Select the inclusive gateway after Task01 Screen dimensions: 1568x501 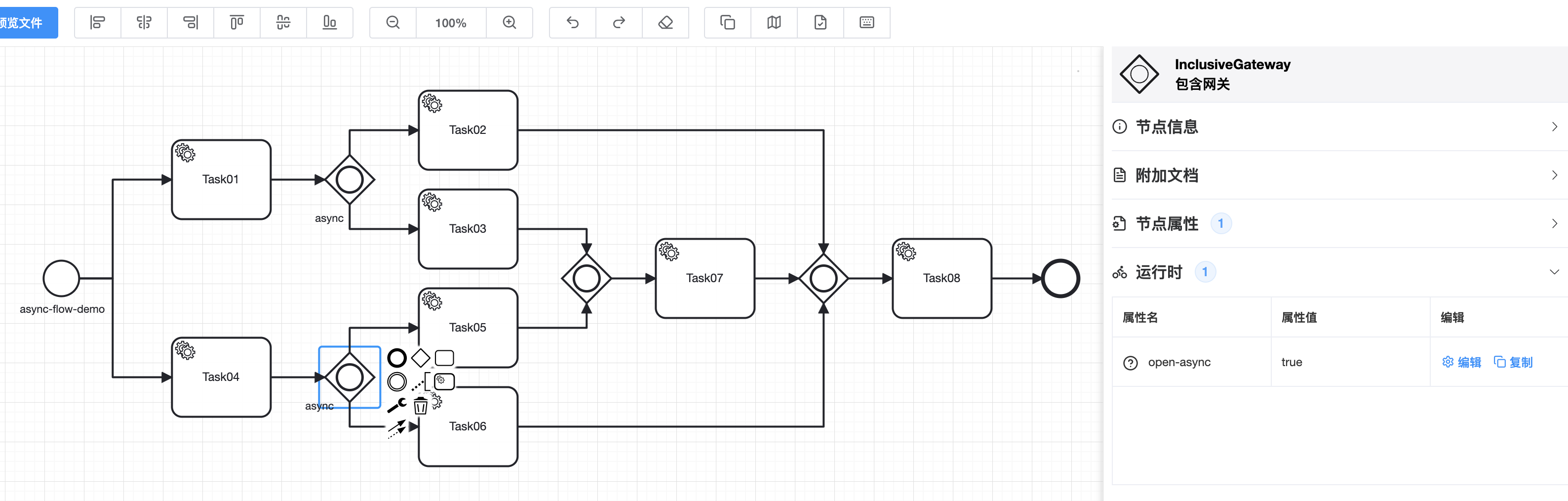[x=350, y=180]
